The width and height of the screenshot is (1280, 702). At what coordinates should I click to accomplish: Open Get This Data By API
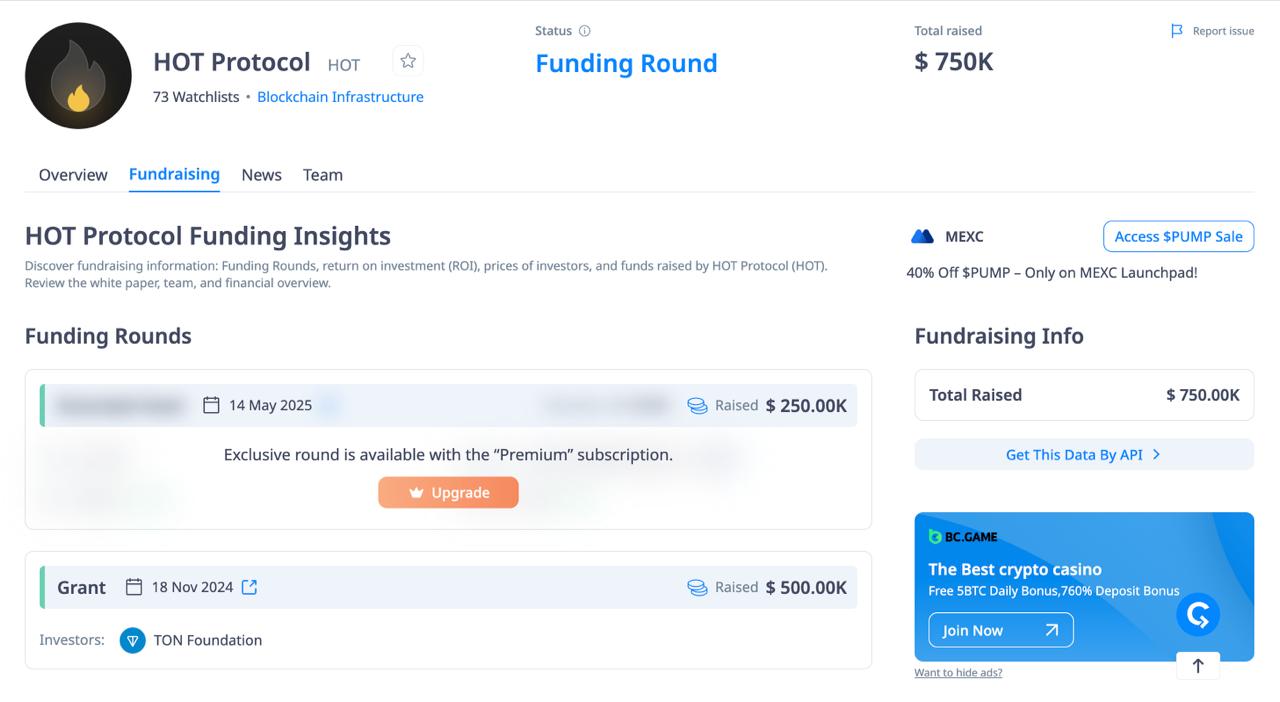[x=1084, y=455]
